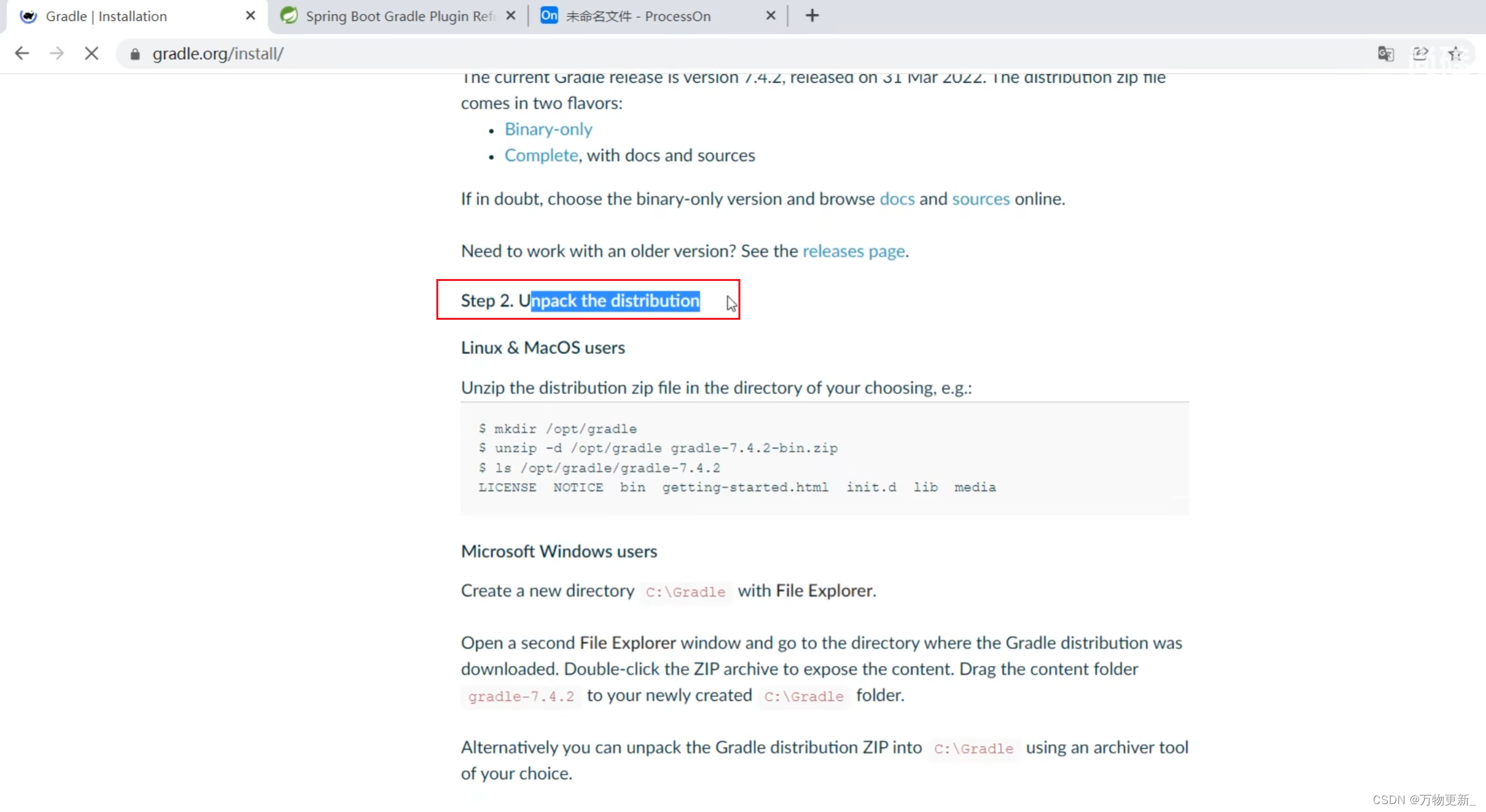The width and height of the screenshot is (1486, 812).
Task: Open the Complete distribution link
Action: (x=541, y=155)
